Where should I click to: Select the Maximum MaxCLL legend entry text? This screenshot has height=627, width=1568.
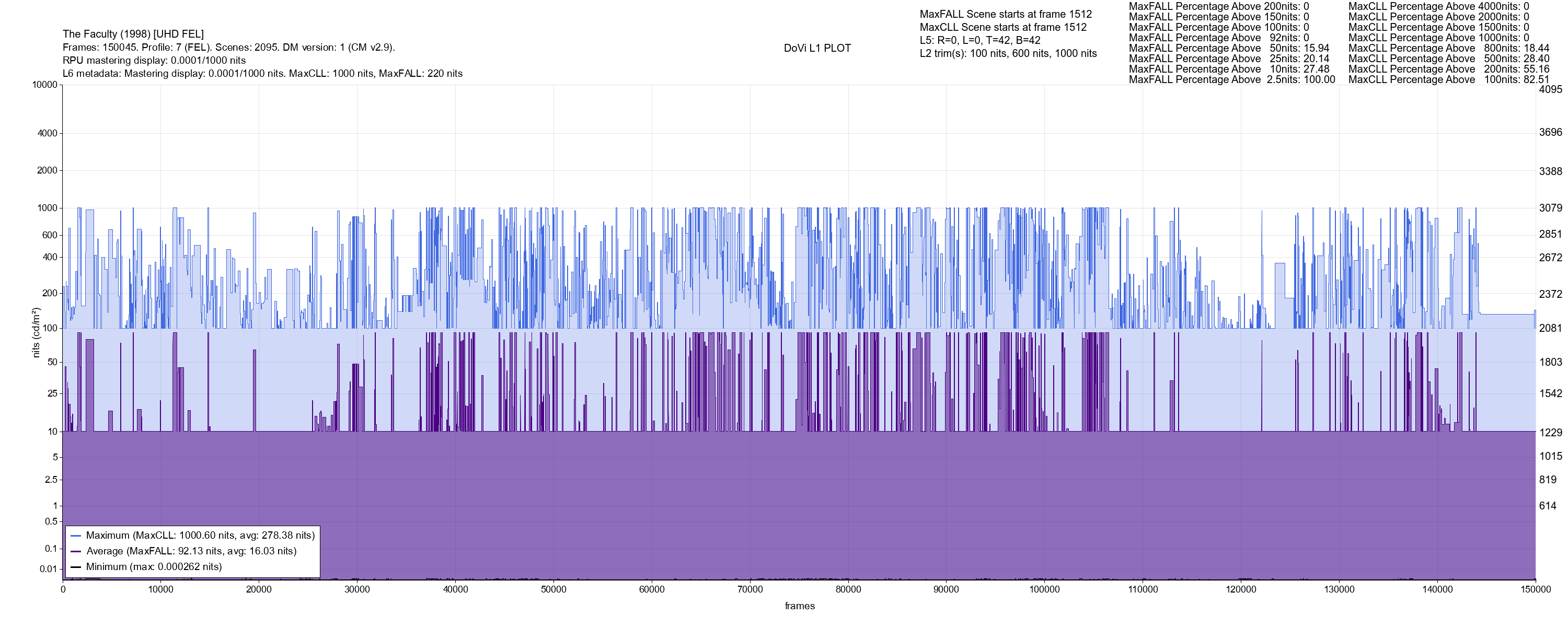point(200,536)
